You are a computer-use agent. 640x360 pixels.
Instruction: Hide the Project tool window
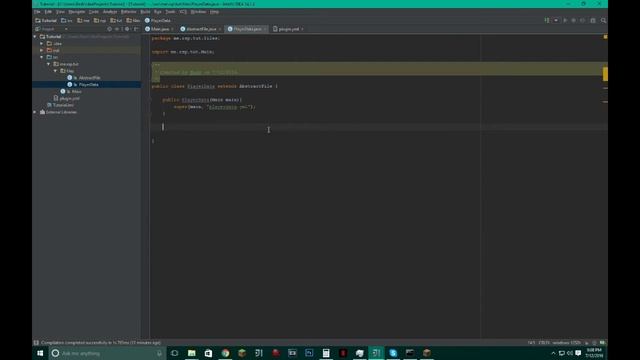(136, 29)
